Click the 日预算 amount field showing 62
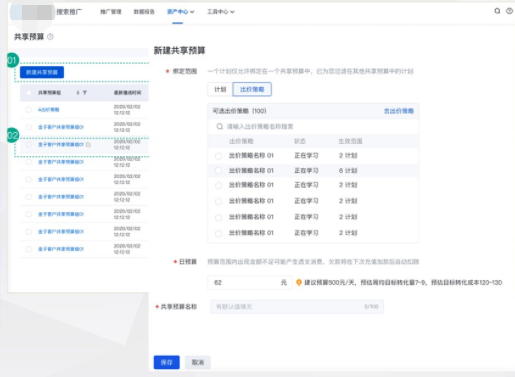 250,283
